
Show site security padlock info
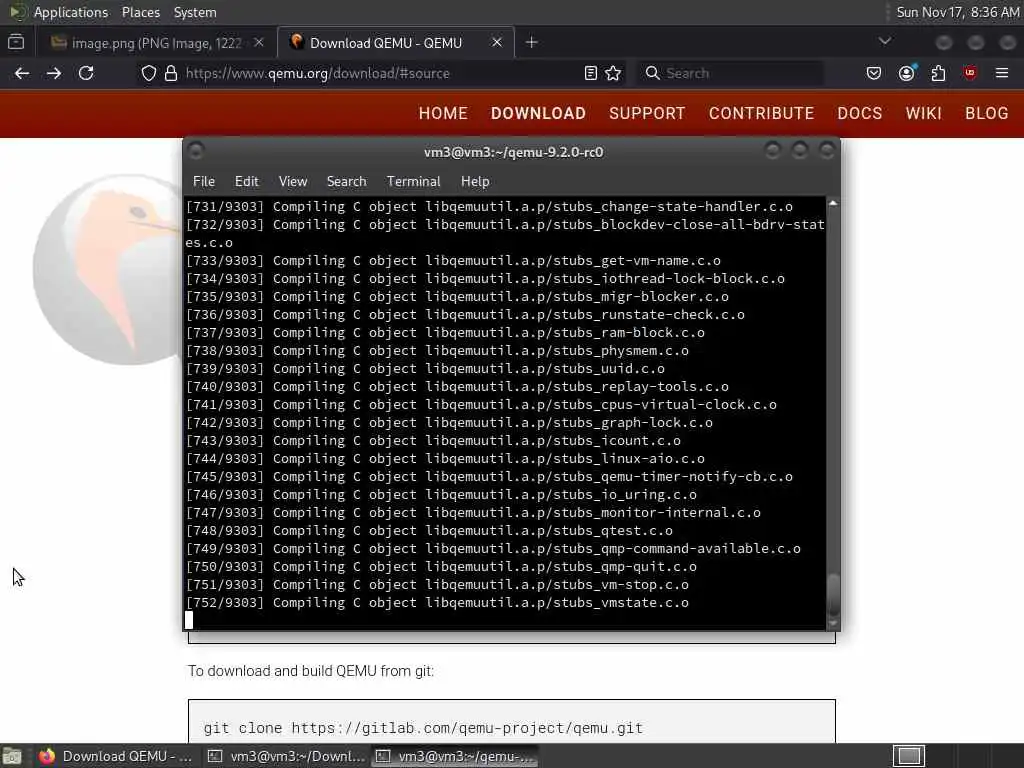(x=171, y=73)
